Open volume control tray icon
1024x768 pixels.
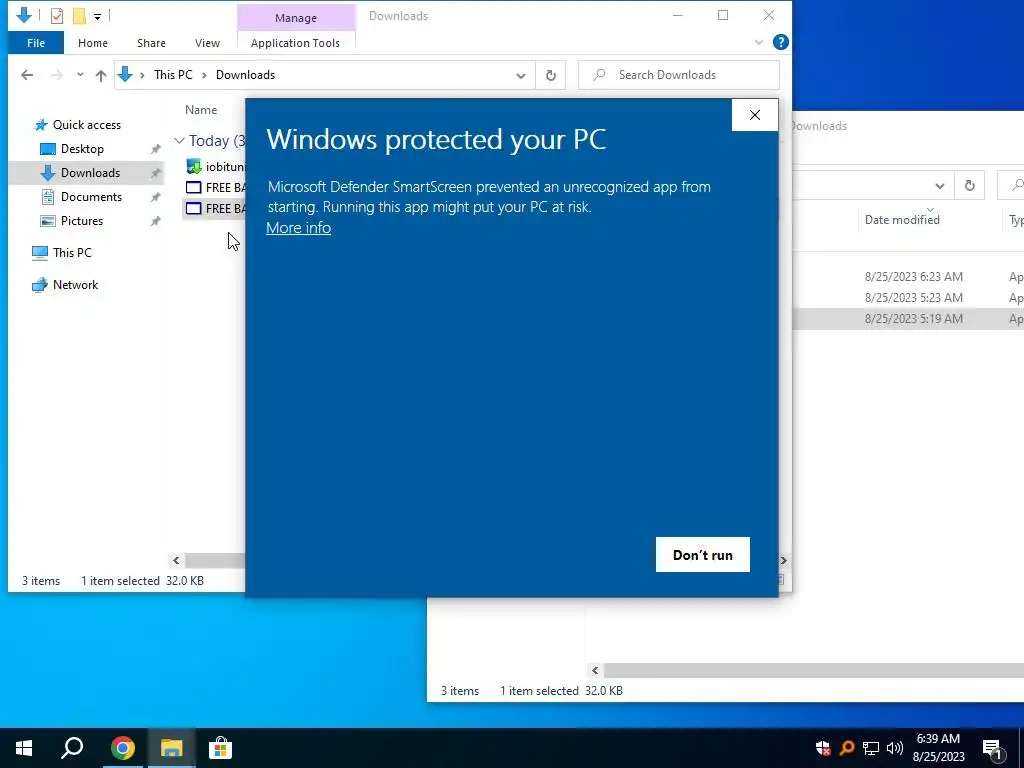(x=895, y=748)
